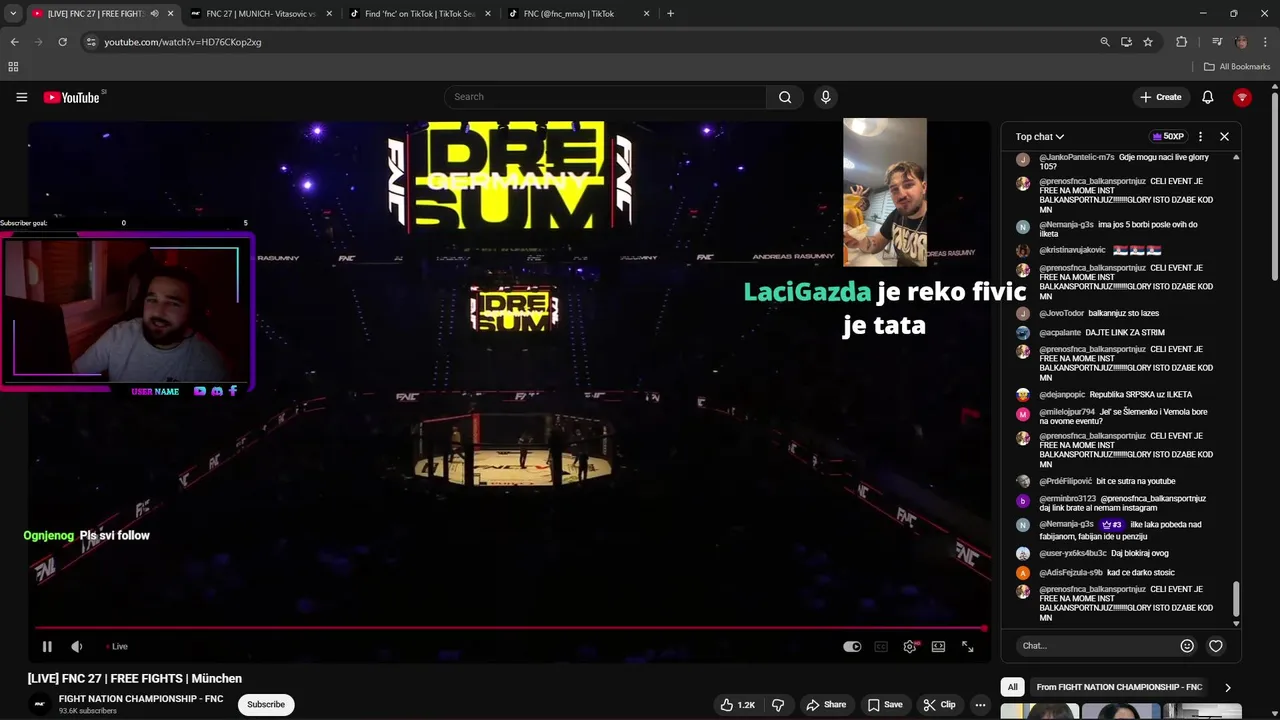The width and height of the screenshot is (1280, 720).
Task: Install app icon in address bar
Action: tap(1126, 42)
